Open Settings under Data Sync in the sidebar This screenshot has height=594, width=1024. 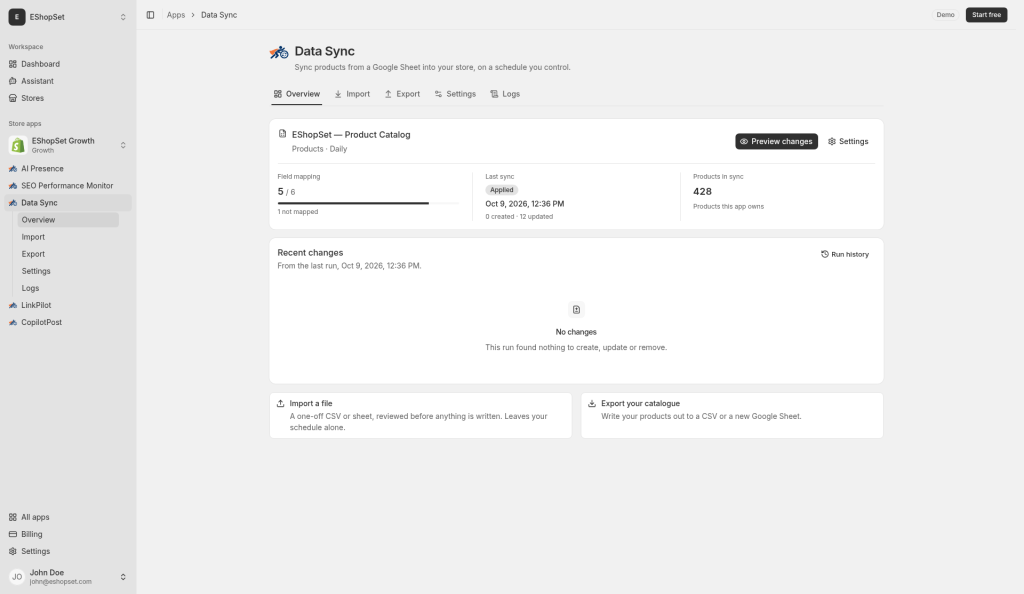click(68, 271)
